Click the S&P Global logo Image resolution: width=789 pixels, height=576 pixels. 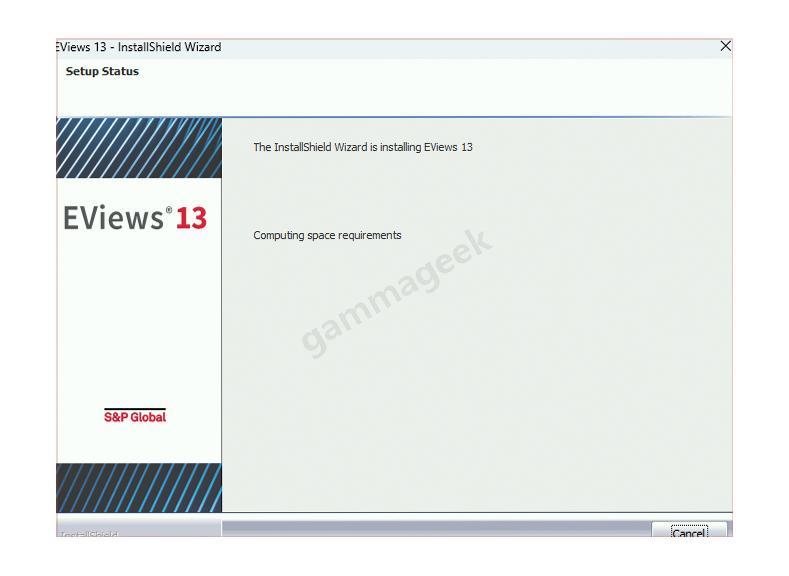135,416
